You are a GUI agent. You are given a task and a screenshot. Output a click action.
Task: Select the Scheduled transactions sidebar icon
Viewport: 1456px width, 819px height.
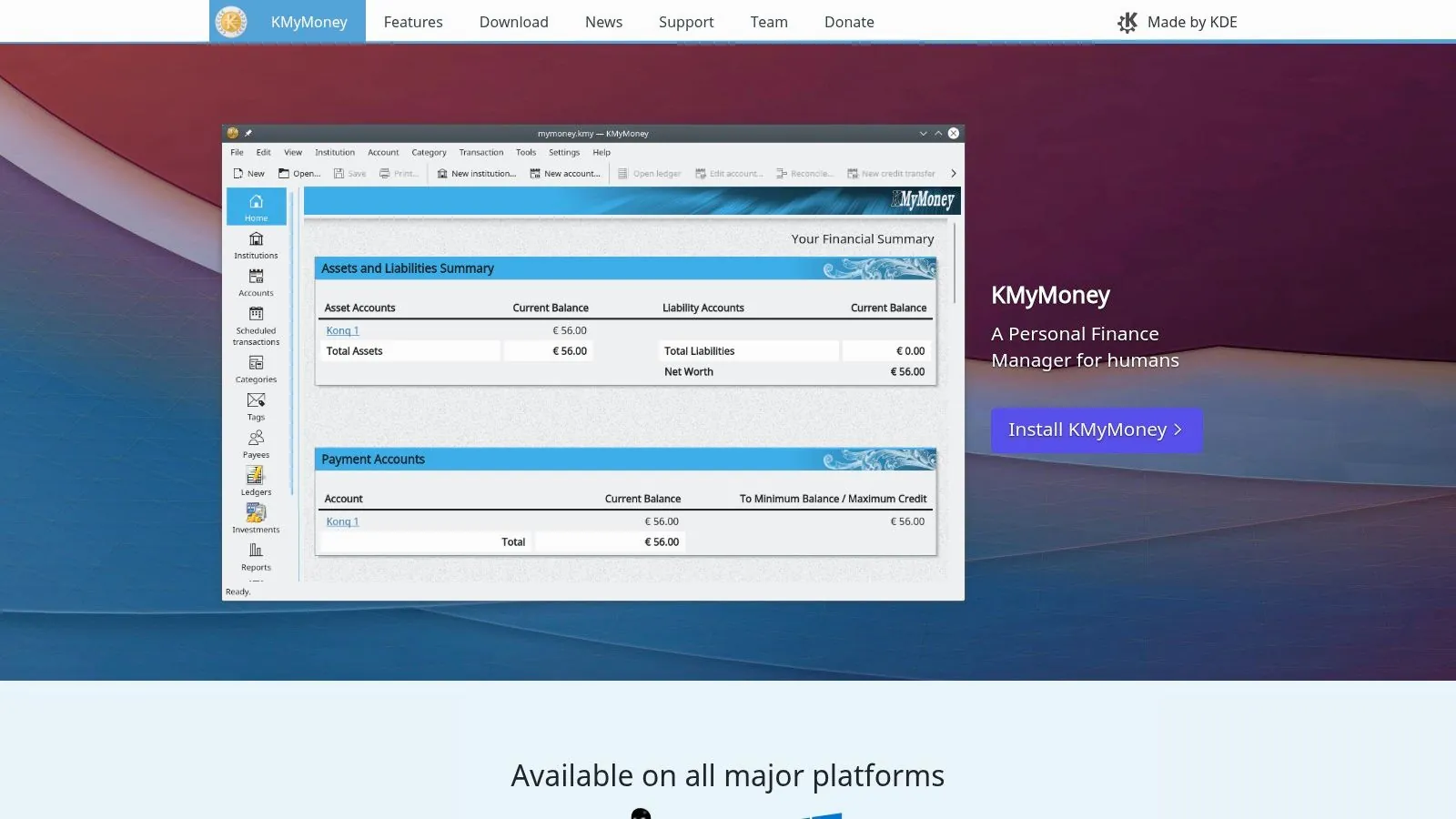pos(256,314)
